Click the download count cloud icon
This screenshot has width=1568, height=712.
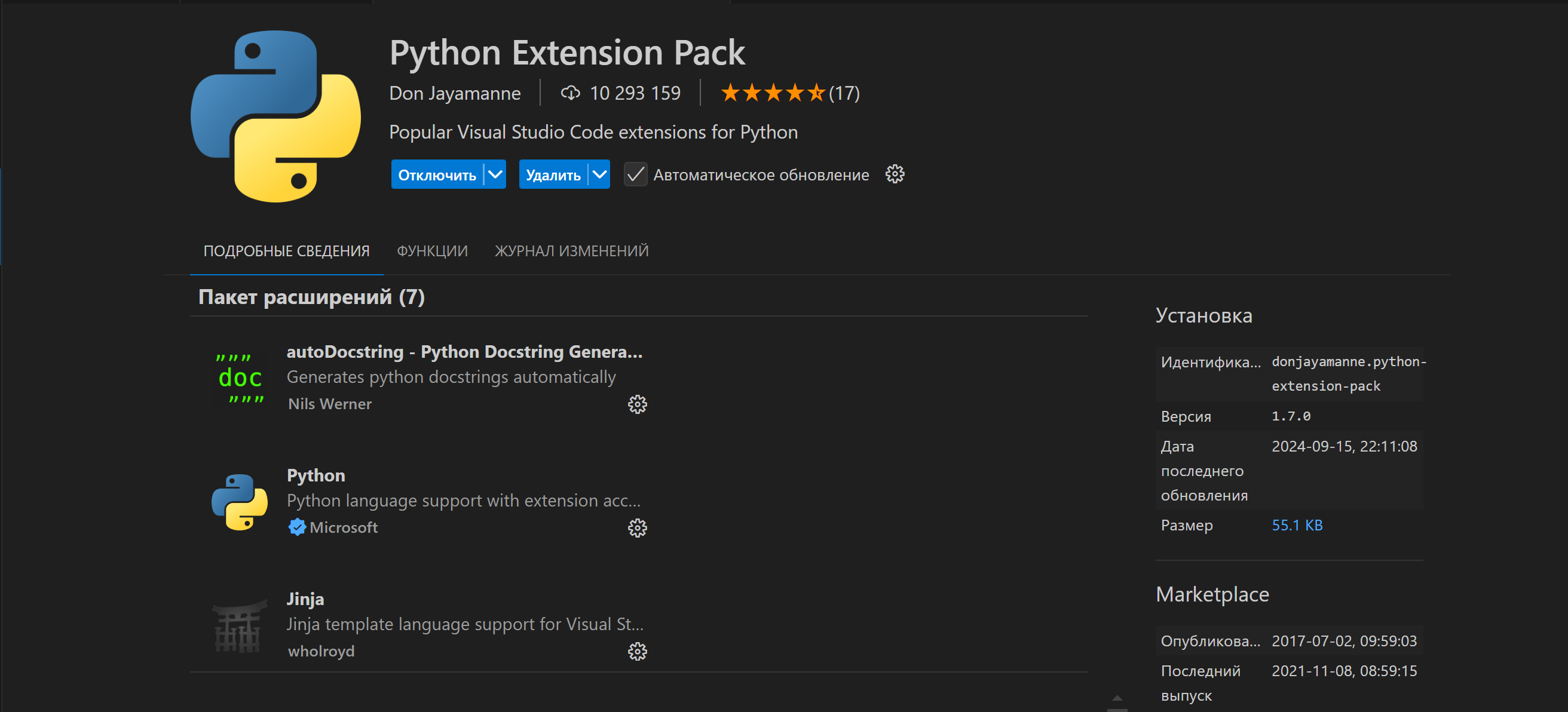[569, 93]
